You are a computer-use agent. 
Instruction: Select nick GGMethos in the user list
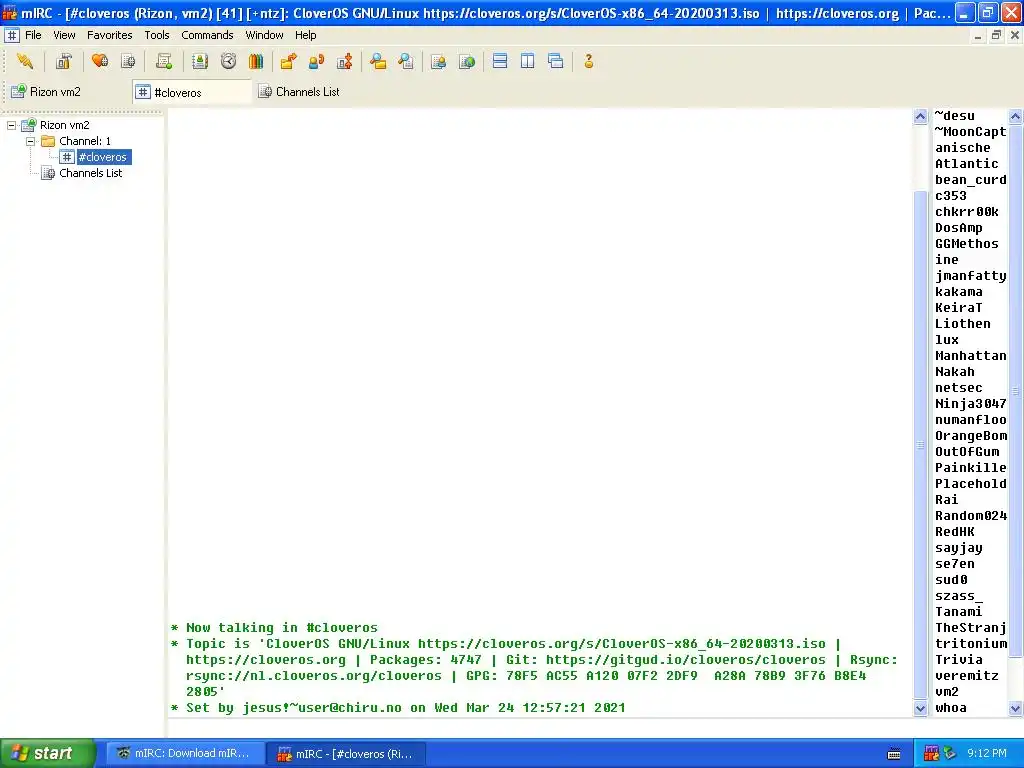click(x=966, y=244)
